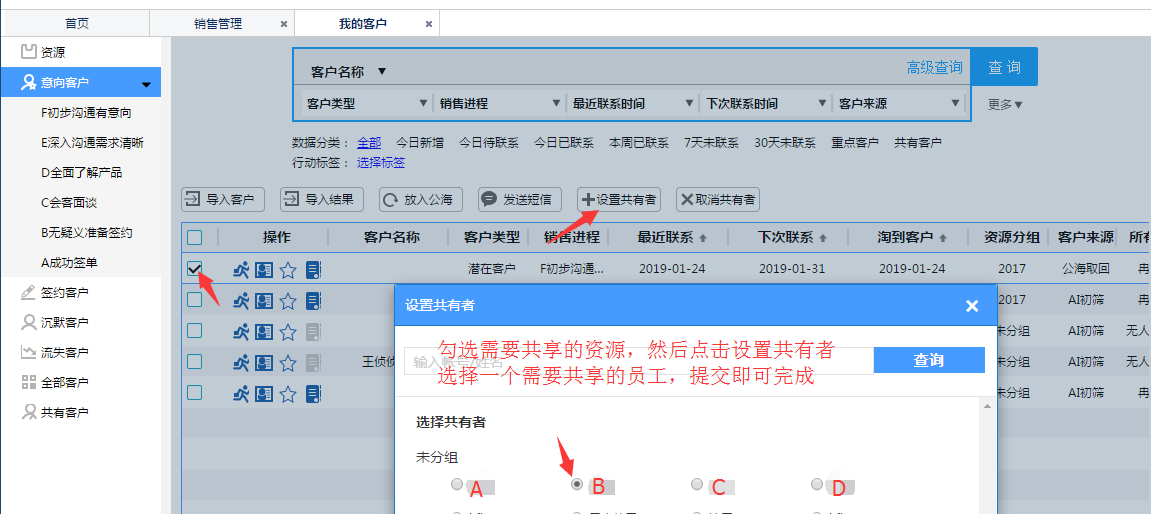Select the radio button marked B
Viewport: 1151px width, 514px height.
pyautogui.click(x=577, y=484)
